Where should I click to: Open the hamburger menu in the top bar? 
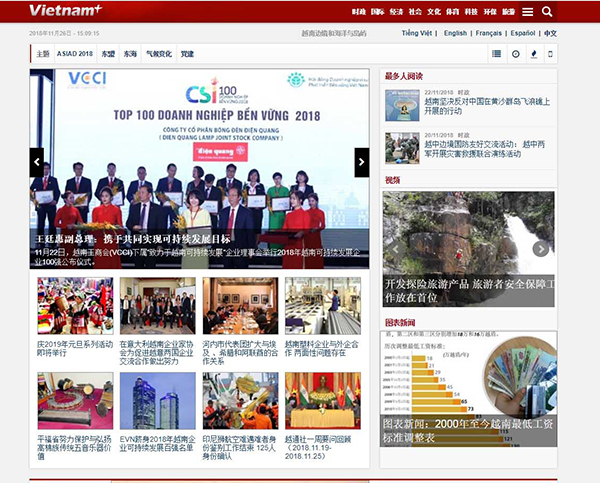pyautogui.click(x=526, y=12)
